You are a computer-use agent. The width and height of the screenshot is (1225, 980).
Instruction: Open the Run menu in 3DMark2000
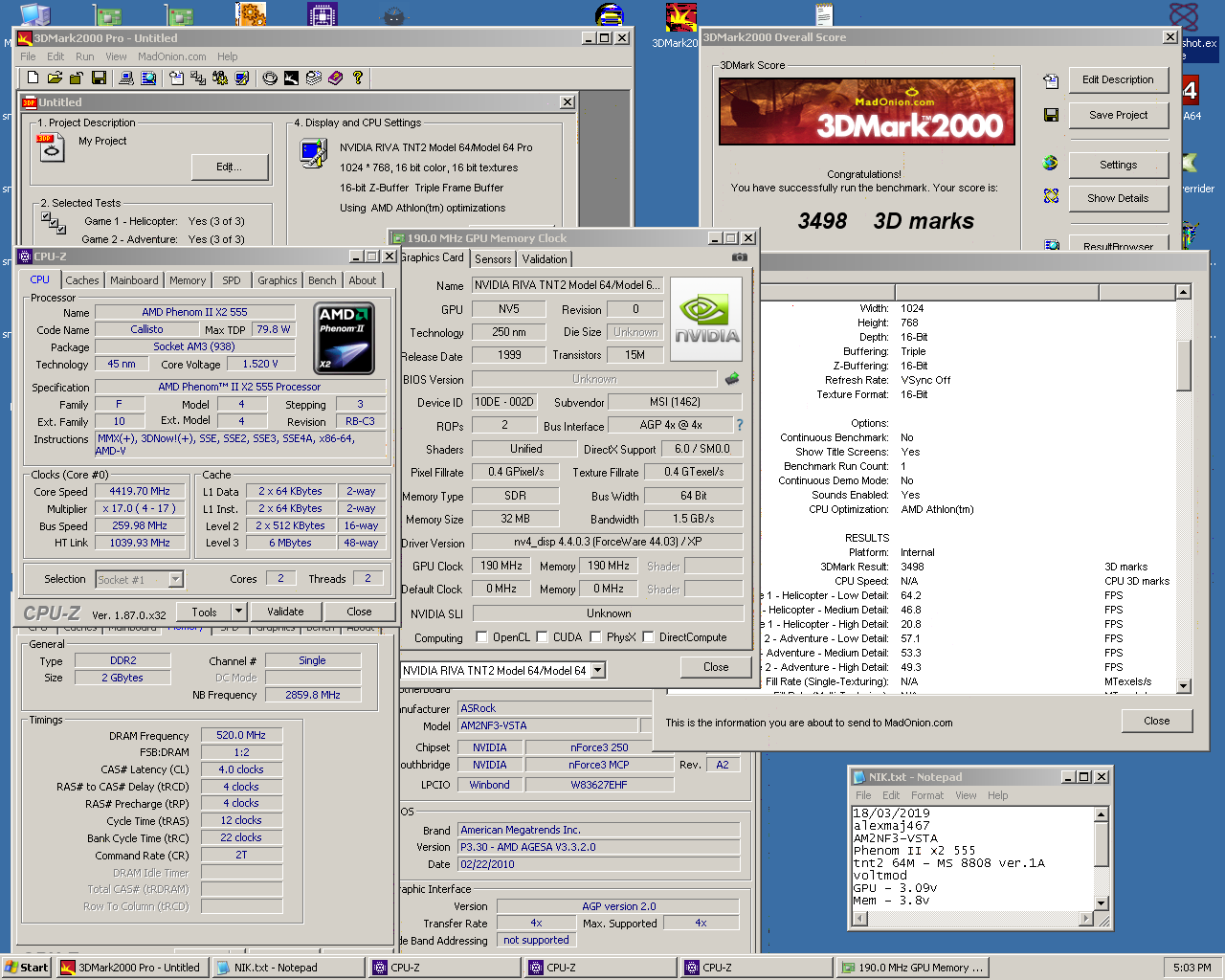pos(85,56)
